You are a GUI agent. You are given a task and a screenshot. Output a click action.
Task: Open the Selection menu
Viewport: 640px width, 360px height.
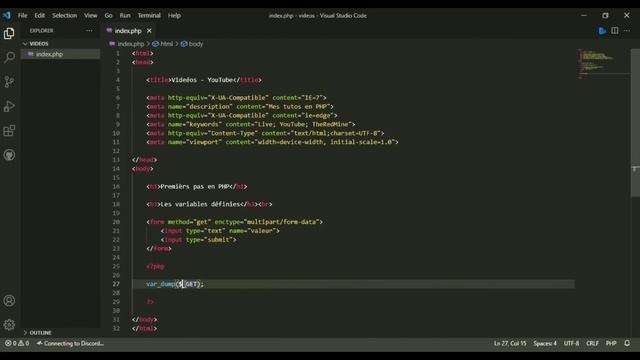click(64, 16)
